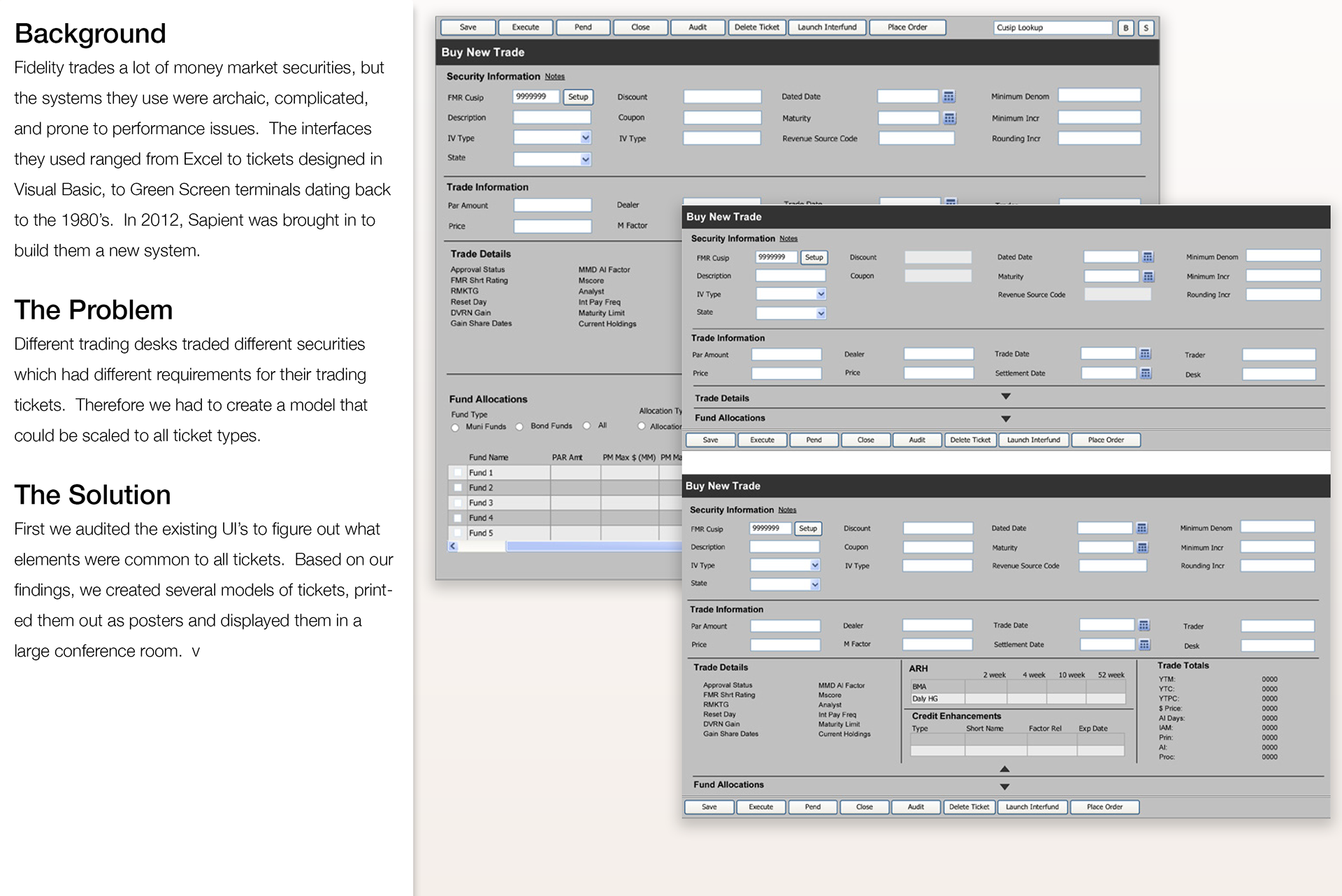Click Minimum Denom field in back window
1342x896 pixels.
1099,96
